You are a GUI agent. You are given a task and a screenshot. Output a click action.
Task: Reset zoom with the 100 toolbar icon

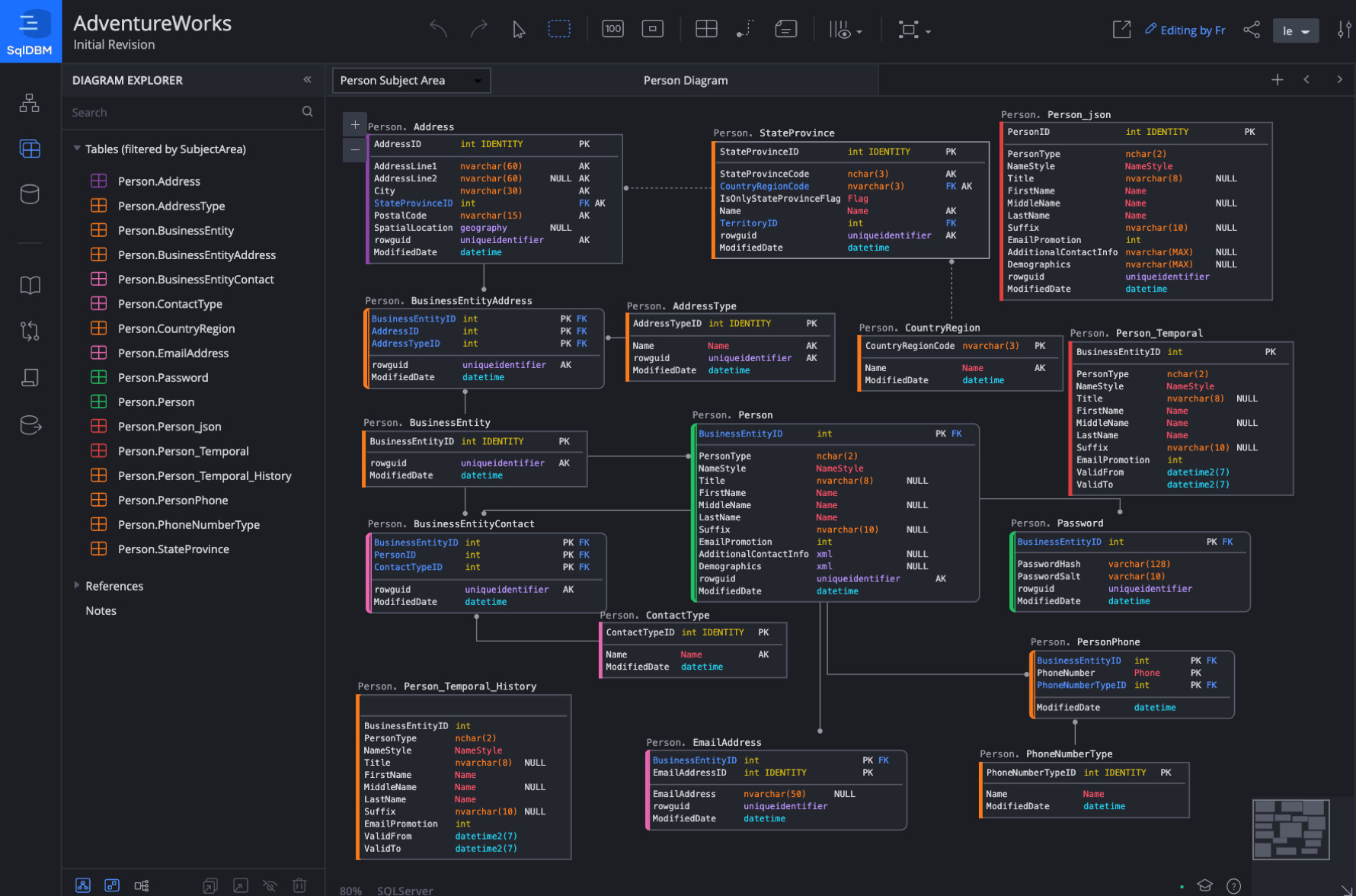612,28
